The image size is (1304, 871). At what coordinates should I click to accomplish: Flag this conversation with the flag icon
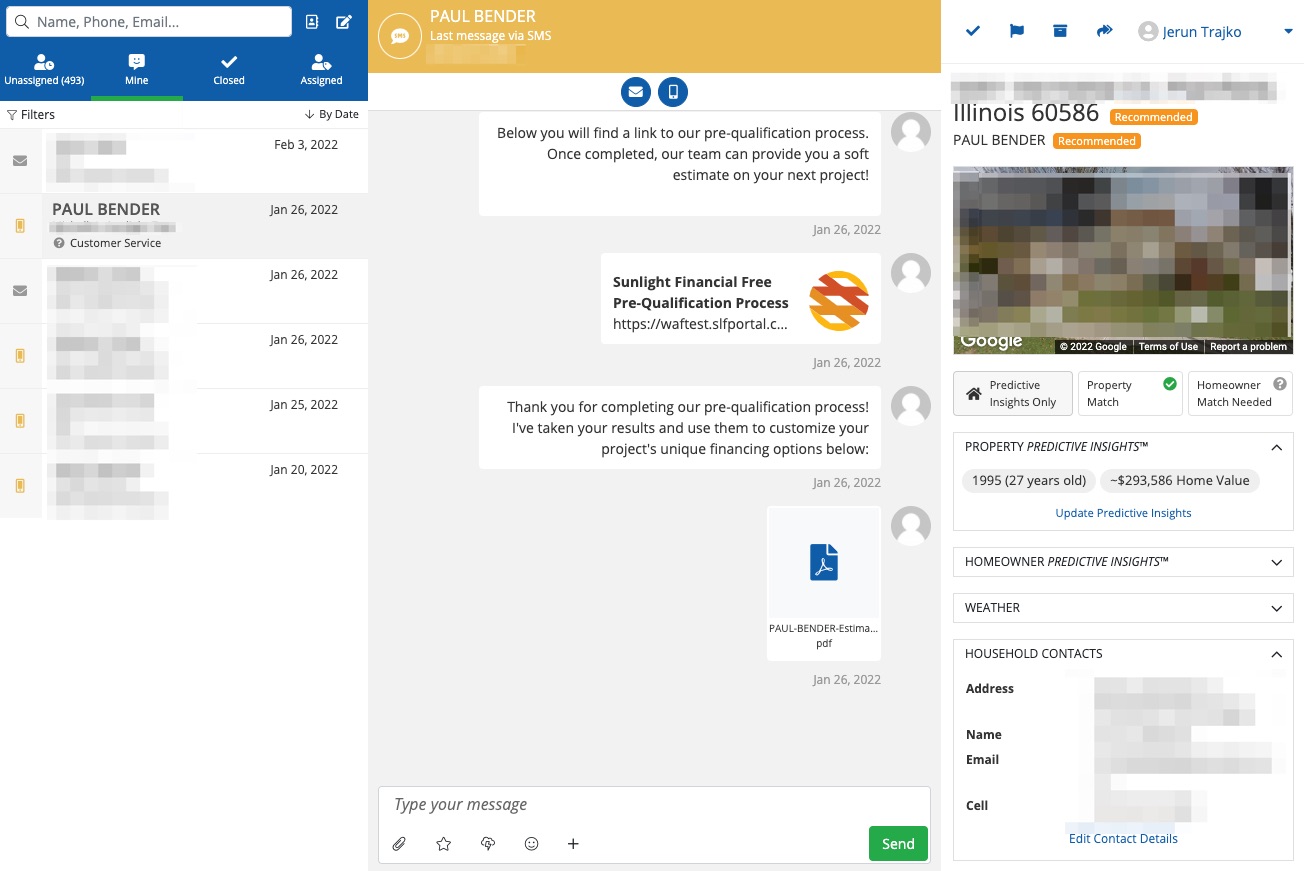click(1016, 31)
